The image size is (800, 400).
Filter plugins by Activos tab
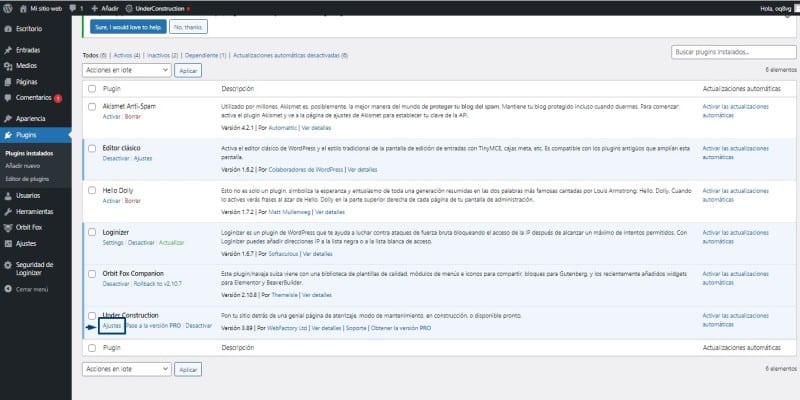pyautogui.click(x=127, y=55)
